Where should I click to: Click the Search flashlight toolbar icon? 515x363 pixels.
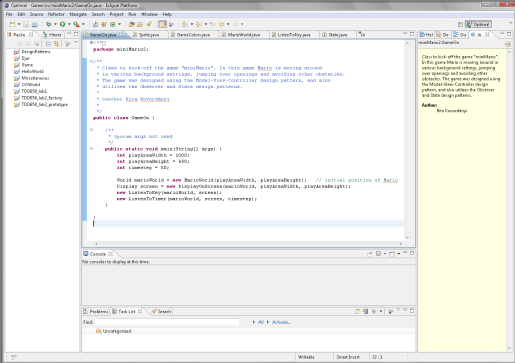coord(149,24)
